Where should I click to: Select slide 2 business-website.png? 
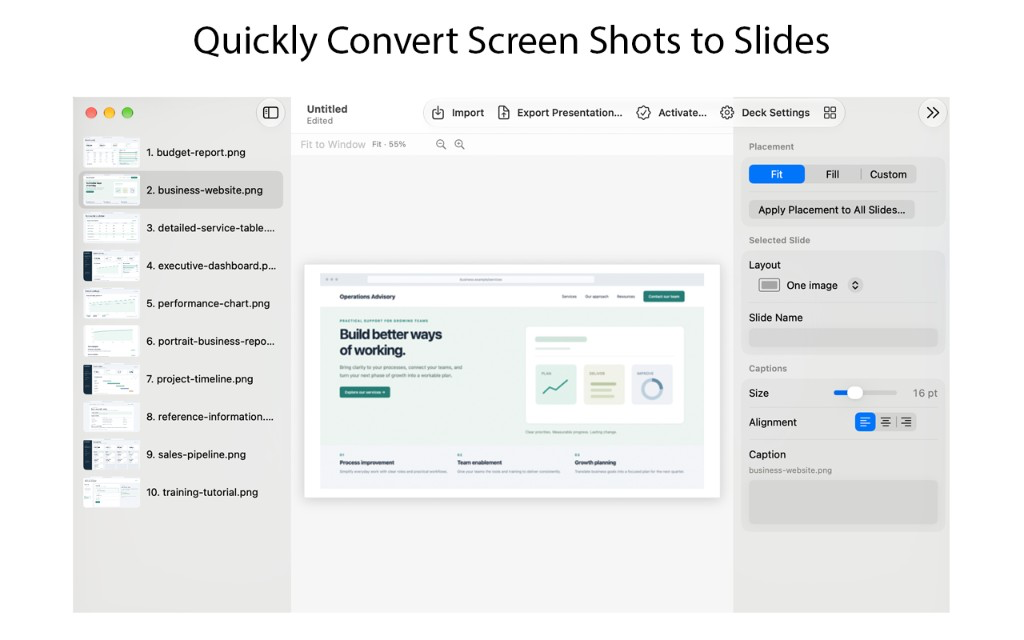point(181,190)
